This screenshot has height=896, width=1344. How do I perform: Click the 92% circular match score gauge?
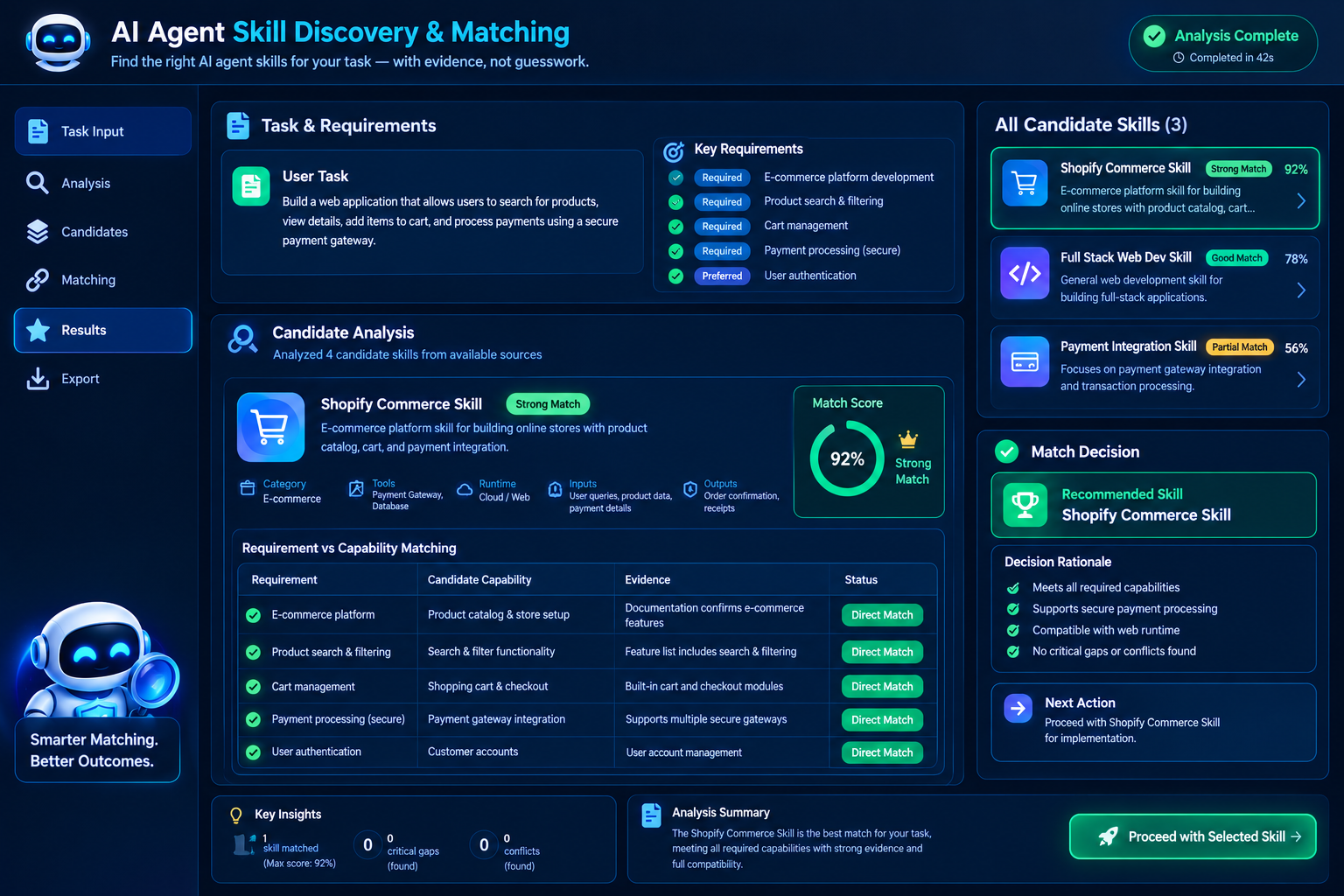click(x=847, y=458)
